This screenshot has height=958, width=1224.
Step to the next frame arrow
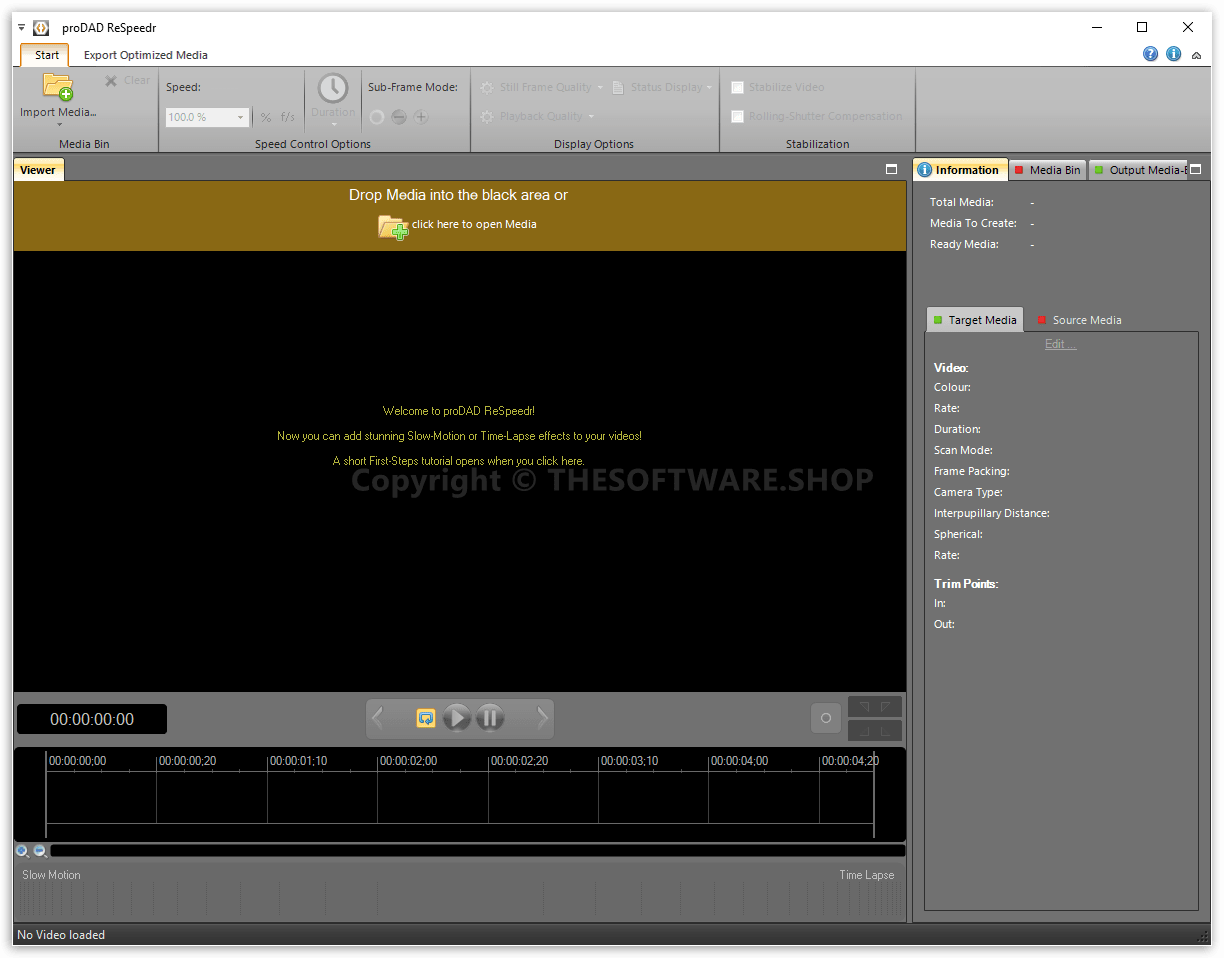pyautogui.click(x=543, y=718)
